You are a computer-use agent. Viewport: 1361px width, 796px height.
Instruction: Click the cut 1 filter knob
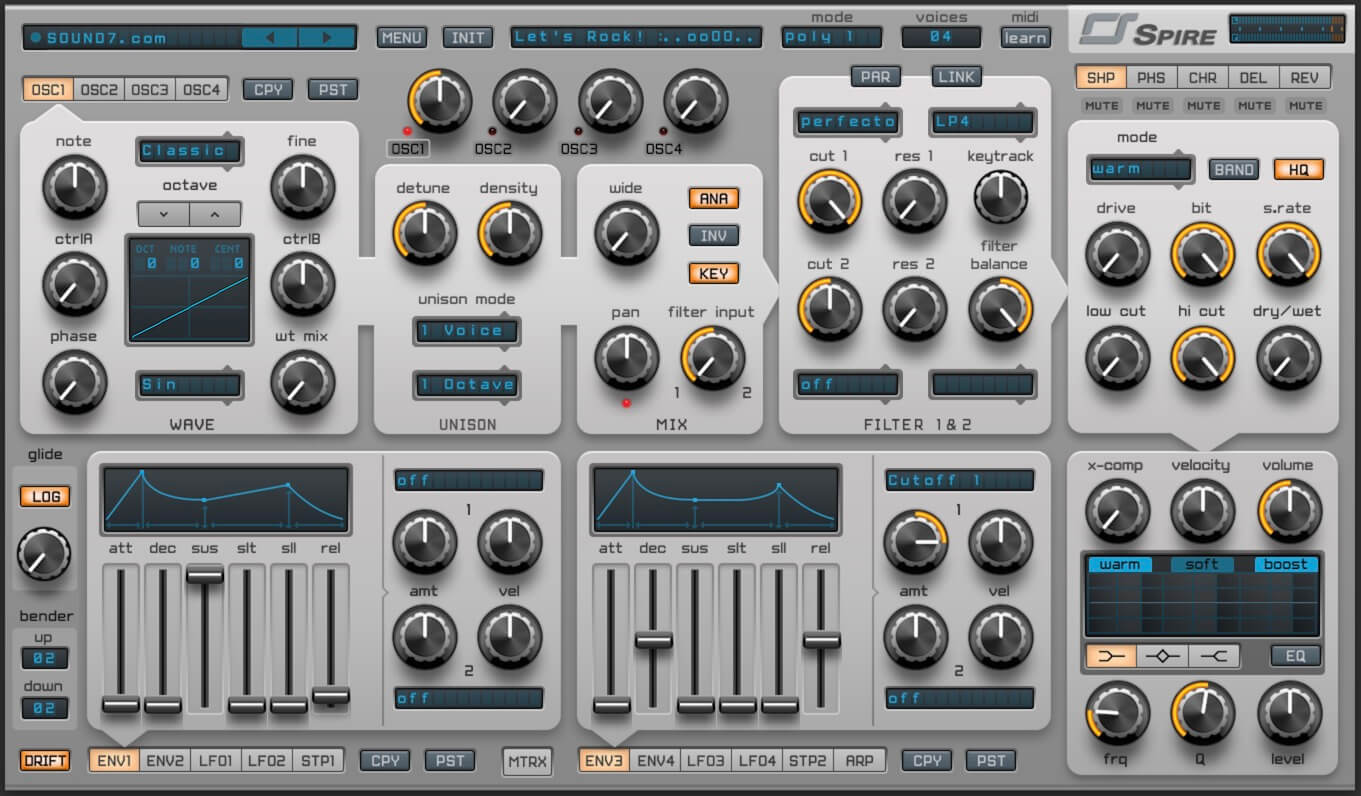(x=829, y=201)
